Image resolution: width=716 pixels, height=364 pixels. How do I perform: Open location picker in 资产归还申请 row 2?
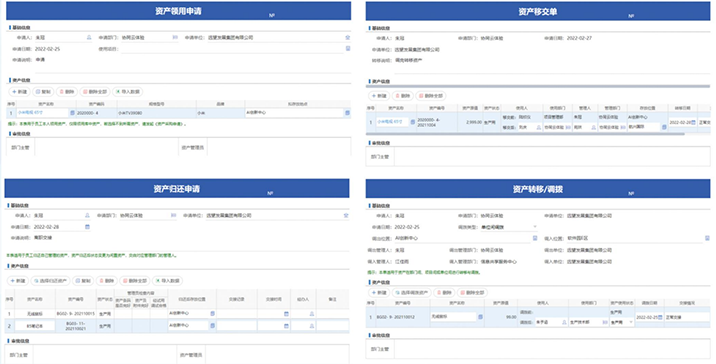click(212, 326)
